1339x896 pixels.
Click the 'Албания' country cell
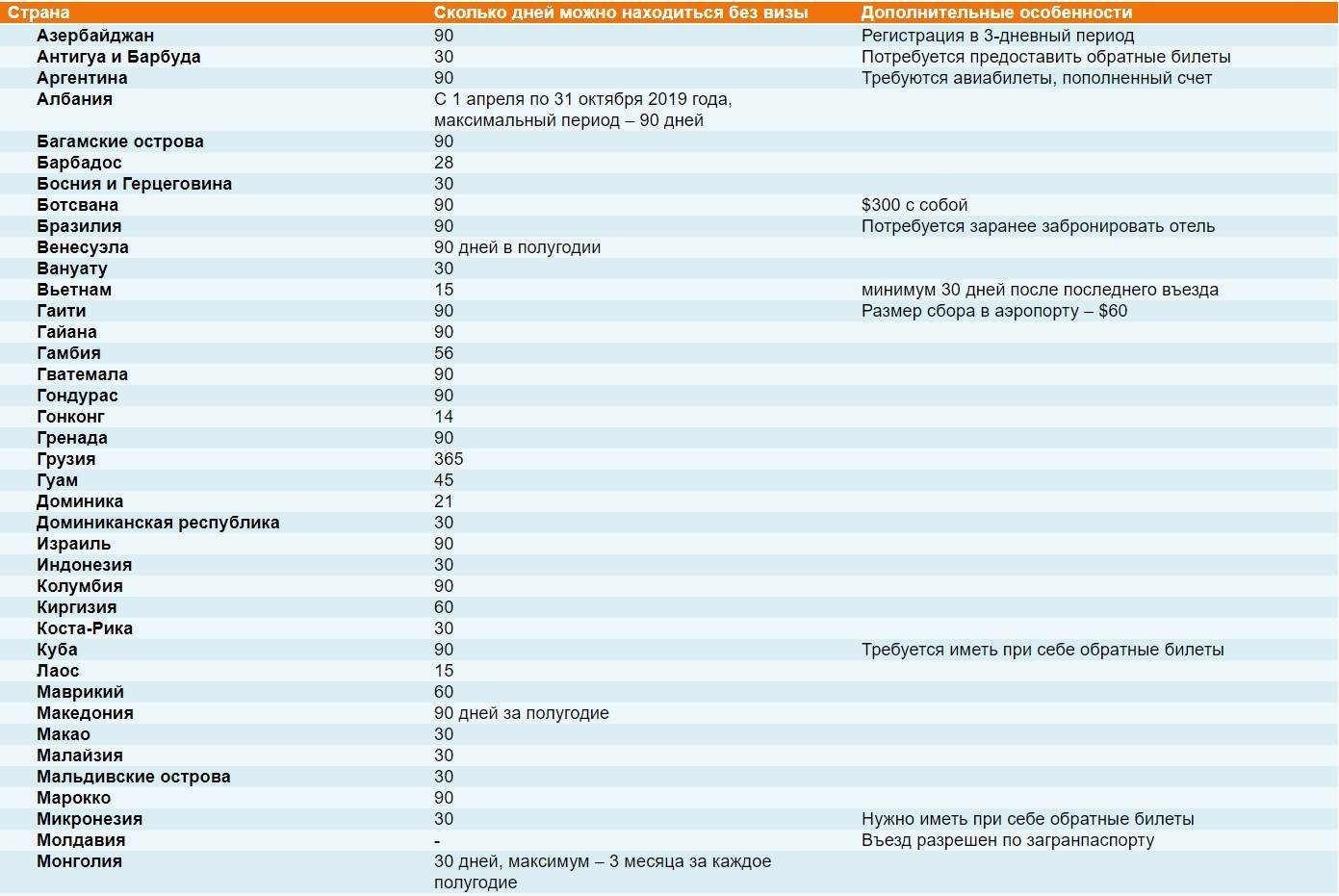point(74,99)
